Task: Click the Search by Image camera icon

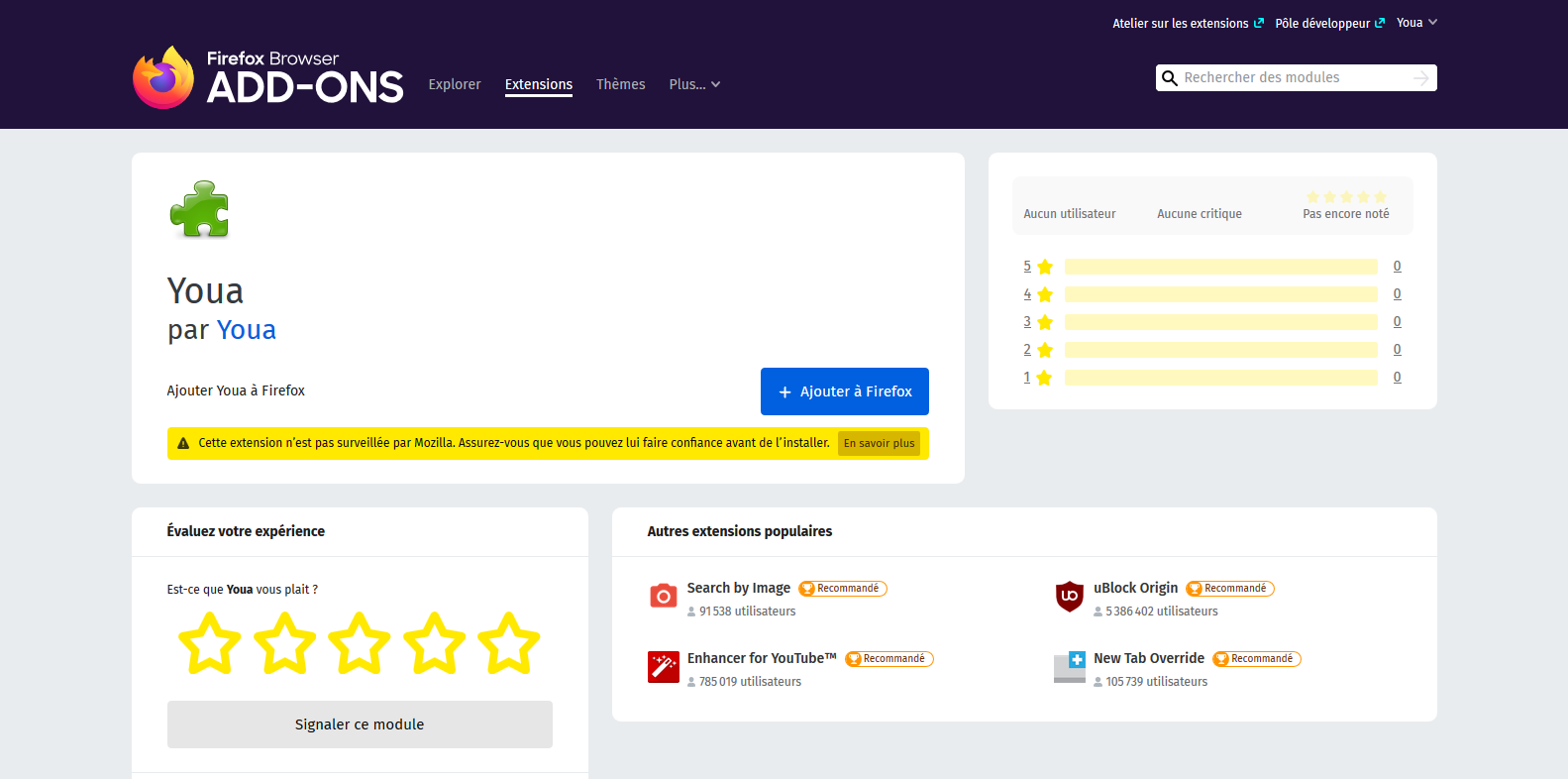Action: pyautogui.click(x=663, y=596)
